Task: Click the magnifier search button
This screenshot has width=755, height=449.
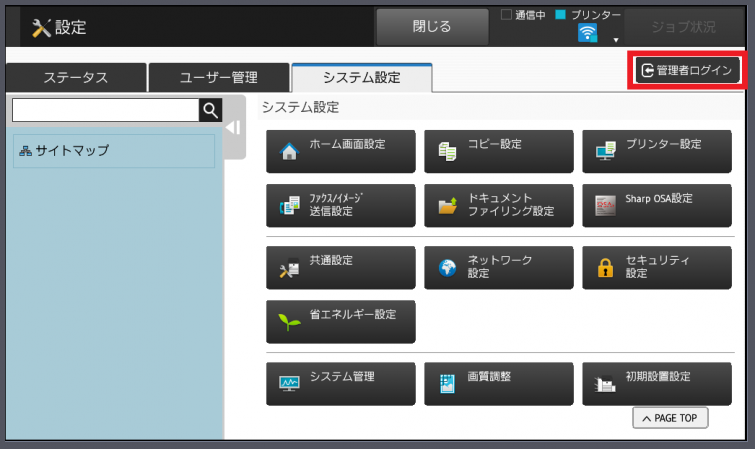Action: pyautogui.click(x=210, y=110)
